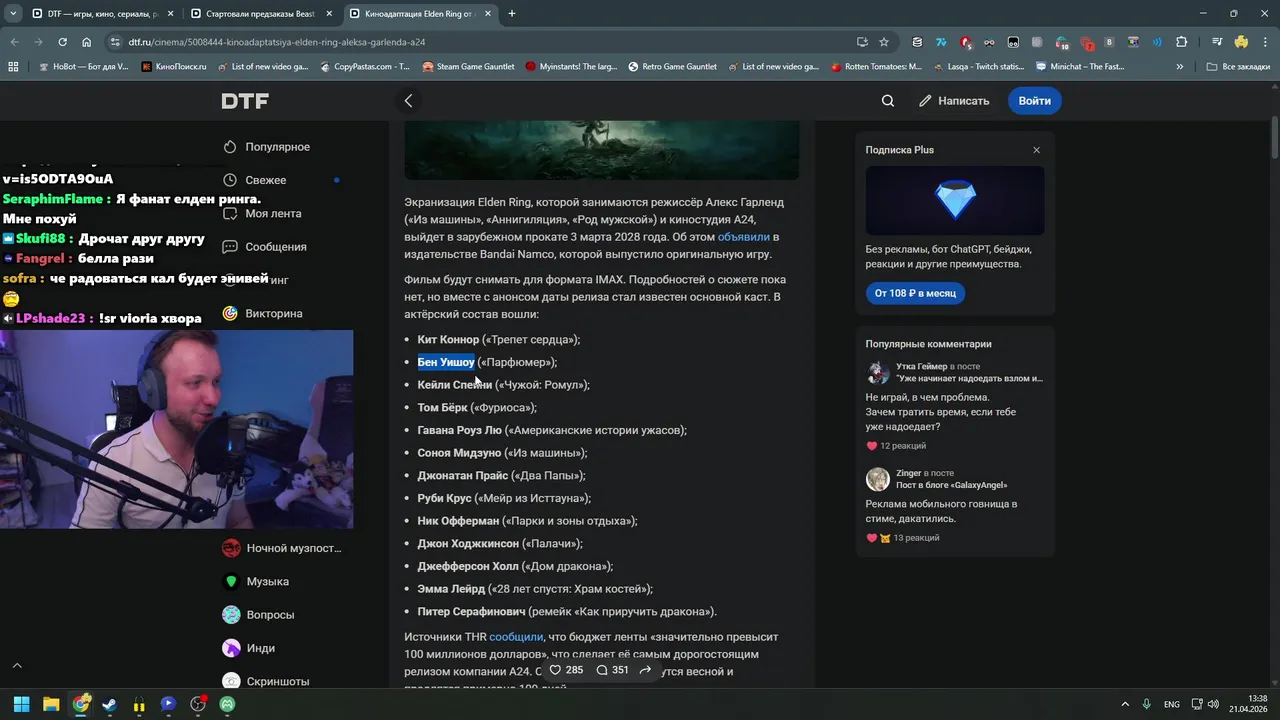Open Retro Game Gauntlet bookmark
1280x720 pixels.
(x=672, y=67)
